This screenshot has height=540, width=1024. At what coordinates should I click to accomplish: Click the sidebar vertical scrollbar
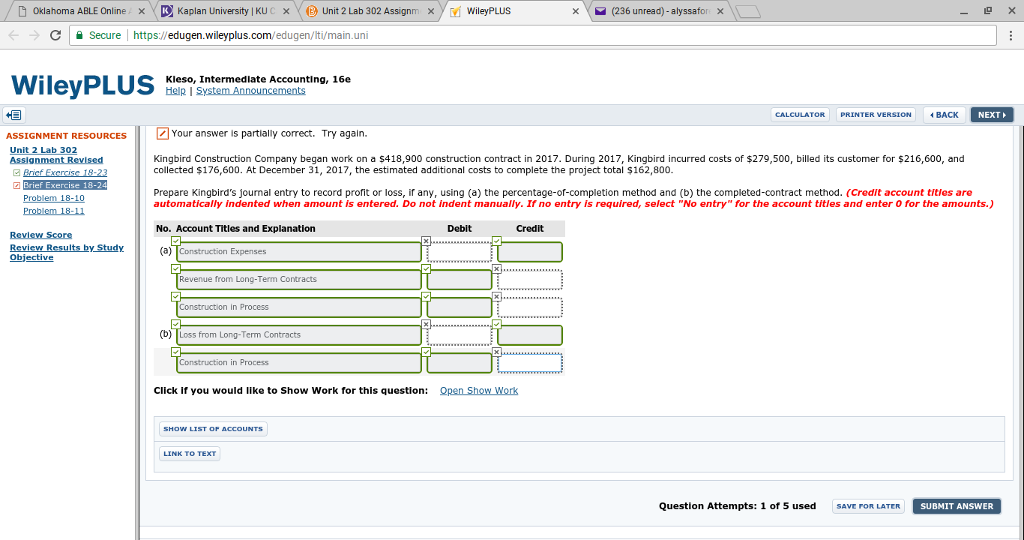pyautogui.click(x=137, y=332)
